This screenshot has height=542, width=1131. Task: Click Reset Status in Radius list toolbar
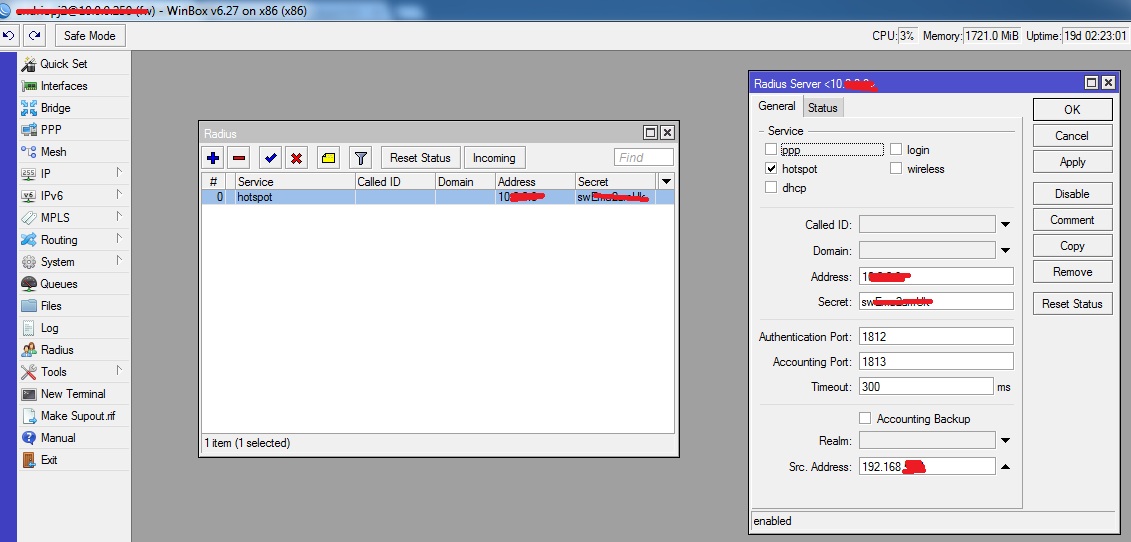tap(421, 157)
